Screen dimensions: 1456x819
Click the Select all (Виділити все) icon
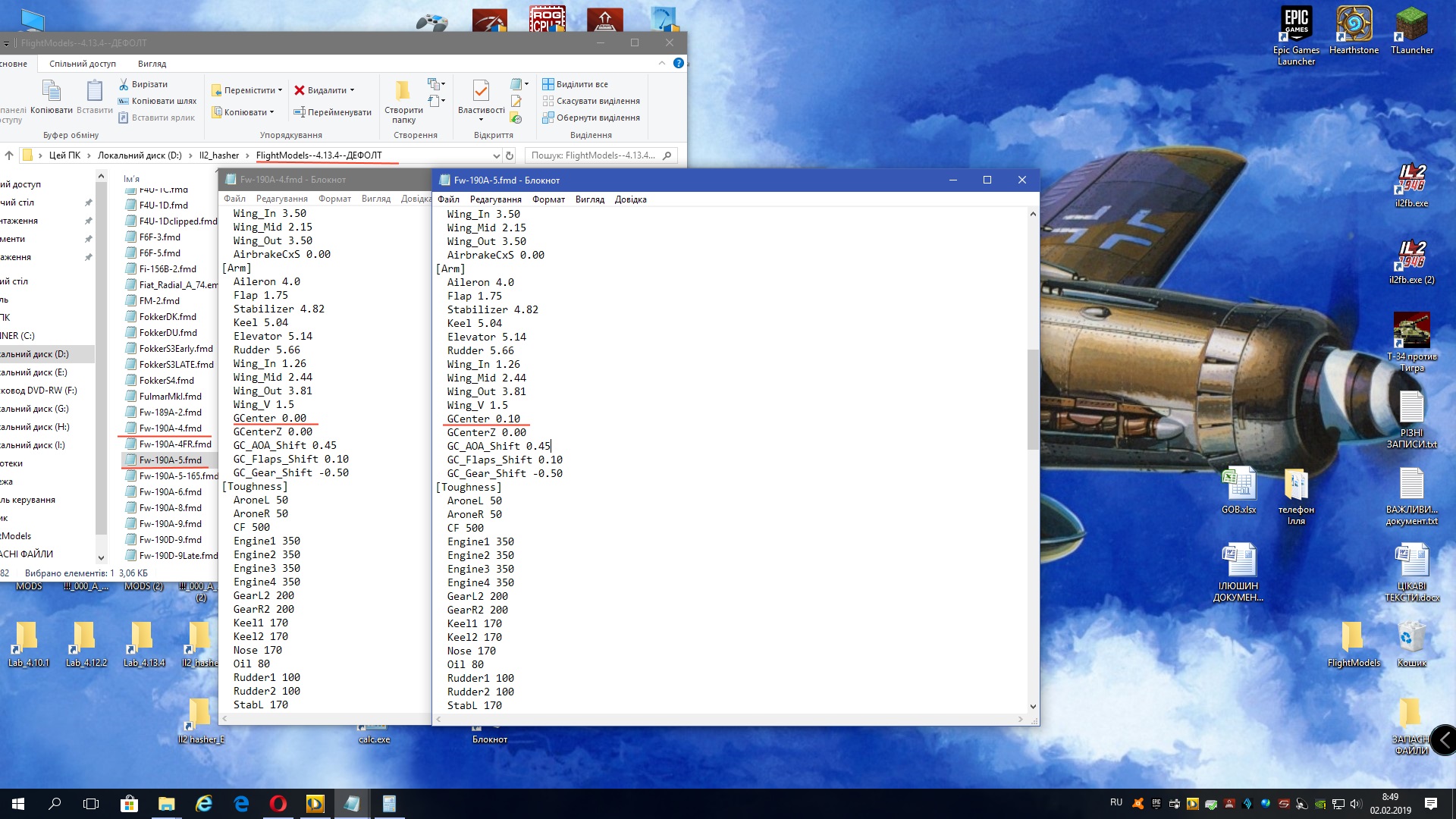point(548,84)
